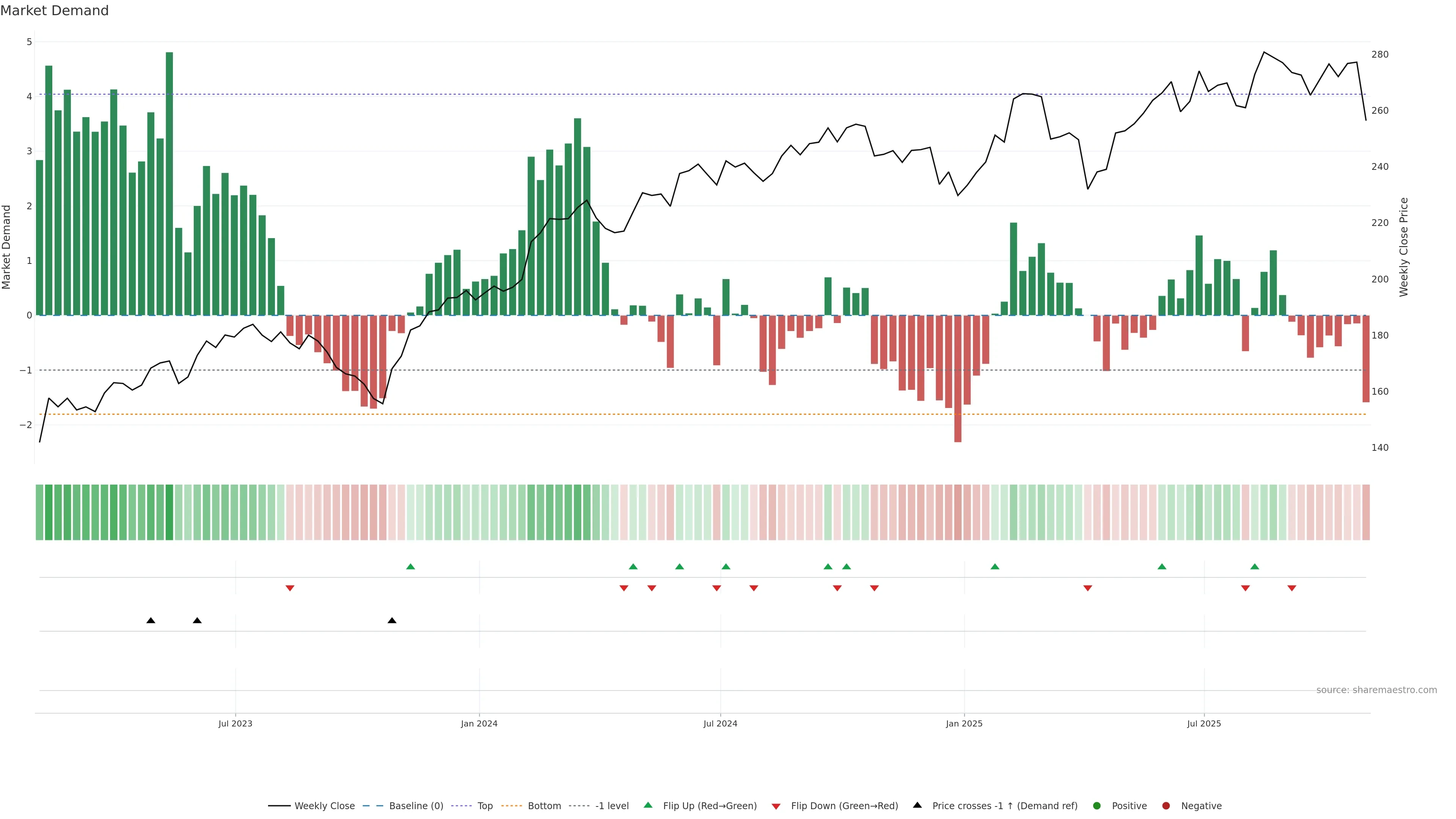The height and width of the screenshot is (819, 1456).
Task: Click the leftmost black price-cross triangle marker
Action: [x=151, y=621]
